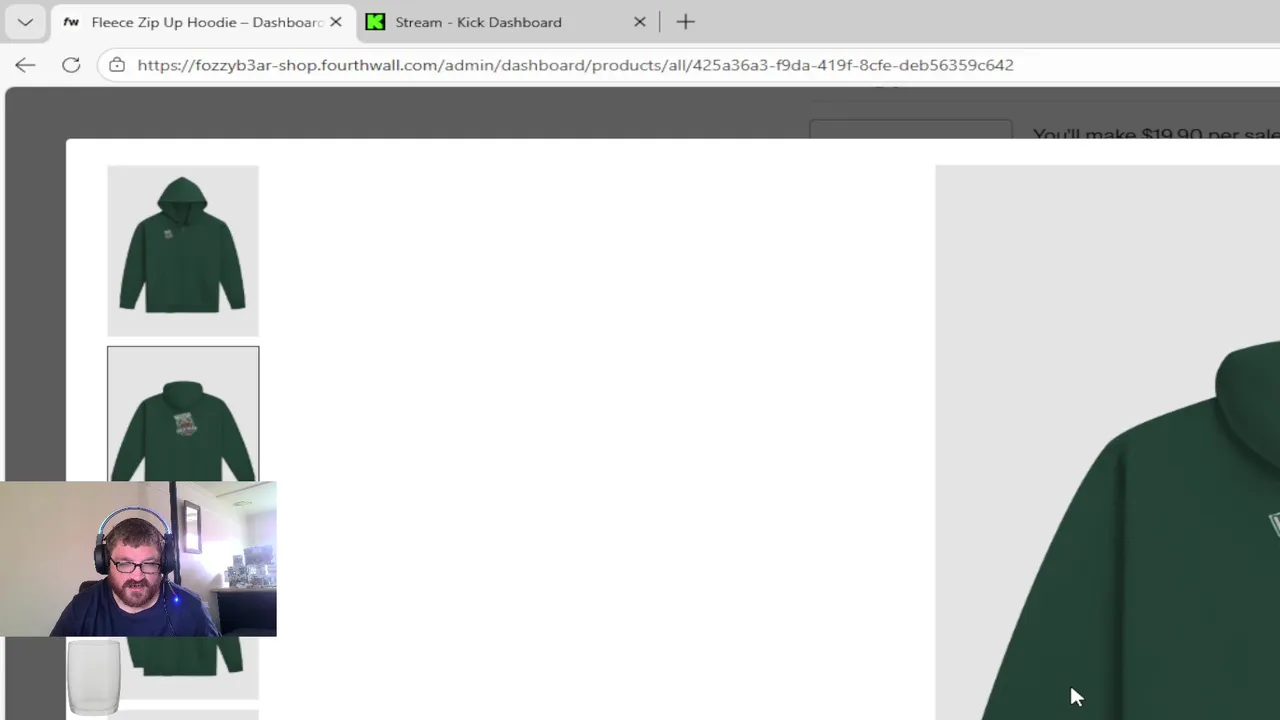Screen dimensions: 1280x720
Task: Click the fw favicon on first tab
Action: coord(71,22)
